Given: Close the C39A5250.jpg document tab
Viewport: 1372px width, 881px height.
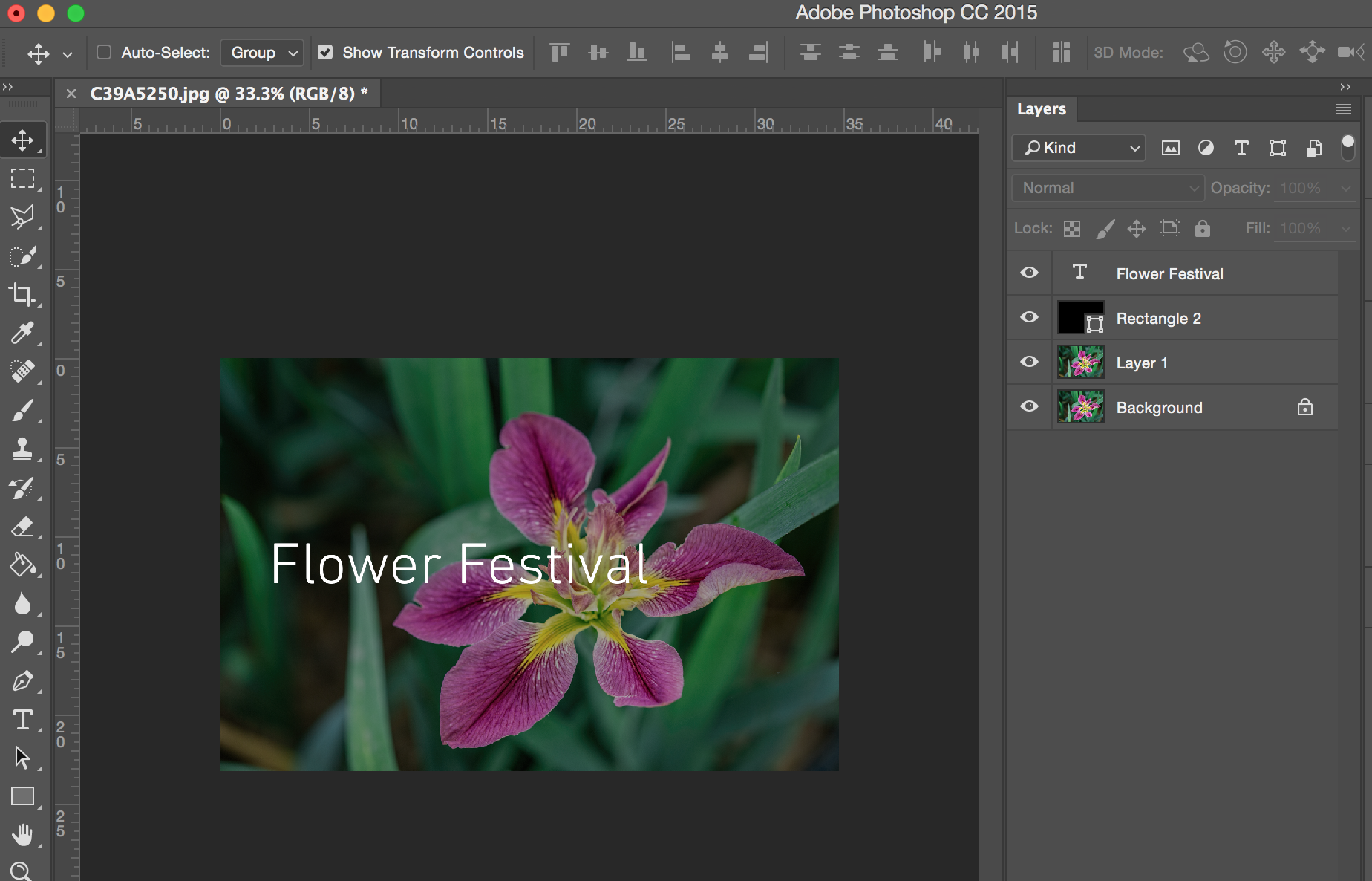Looking at the screenshot, I should 71,94.
